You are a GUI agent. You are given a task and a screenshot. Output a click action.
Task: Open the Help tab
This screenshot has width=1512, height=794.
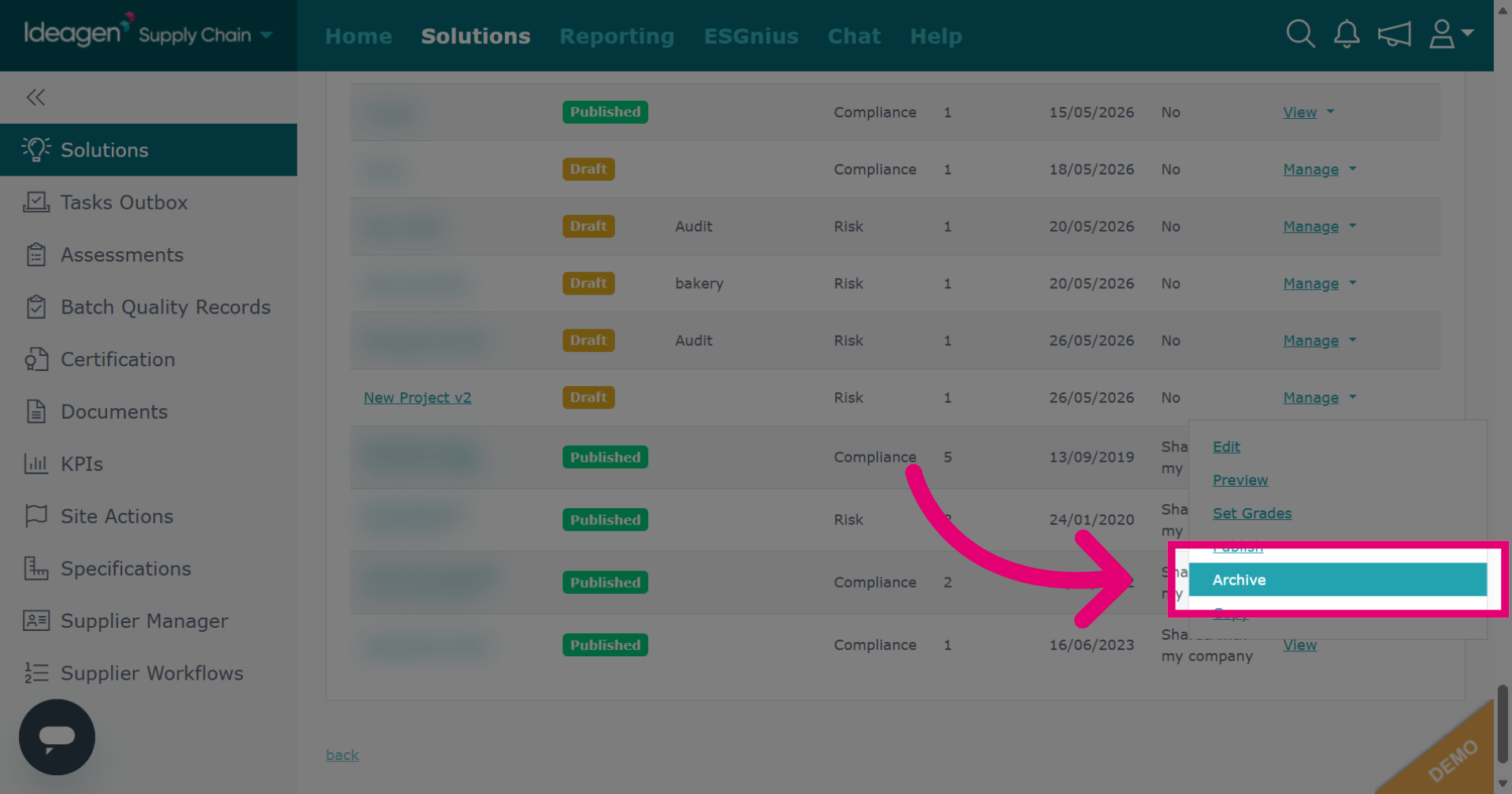tap(936, 36)
